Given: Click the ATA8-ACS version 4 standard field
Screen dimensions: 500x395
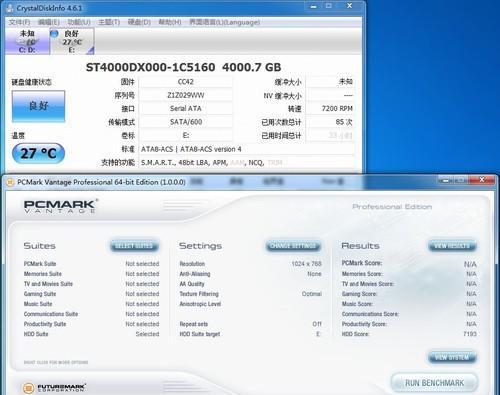Looking at the screenshot, I should click(247, 149).
